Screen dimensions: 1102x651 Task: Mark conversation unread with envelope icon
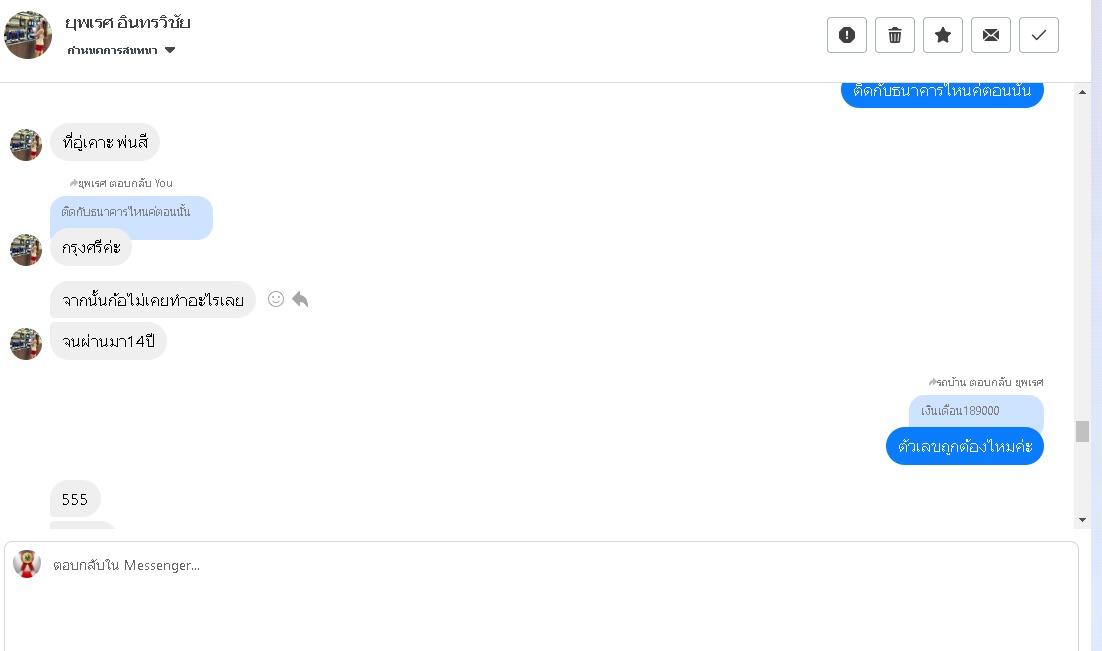991,35
